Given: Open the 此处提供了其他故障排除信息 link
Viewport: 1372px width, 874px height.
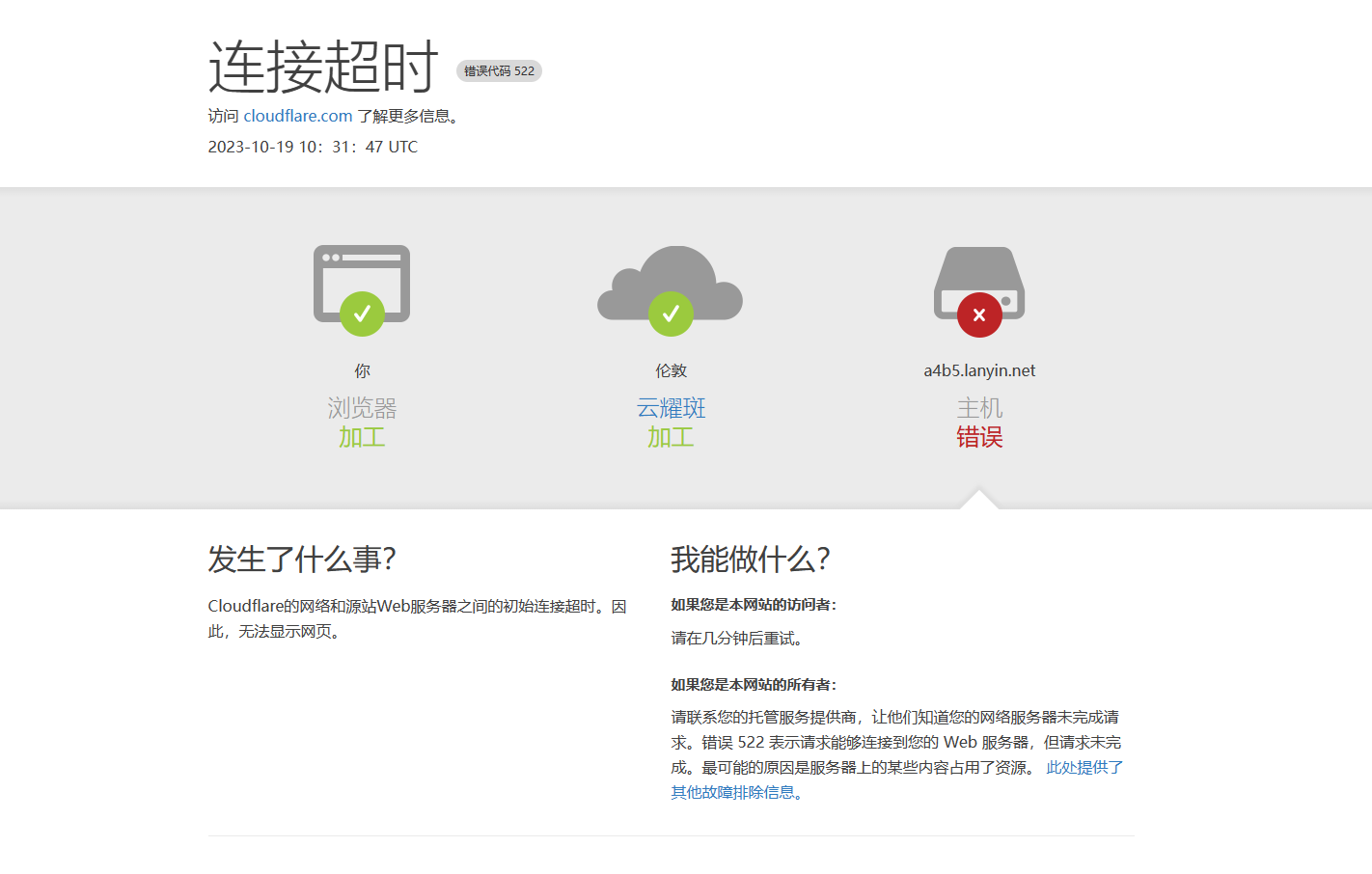Looking at the screenshot, I should (x=897, y=779).
